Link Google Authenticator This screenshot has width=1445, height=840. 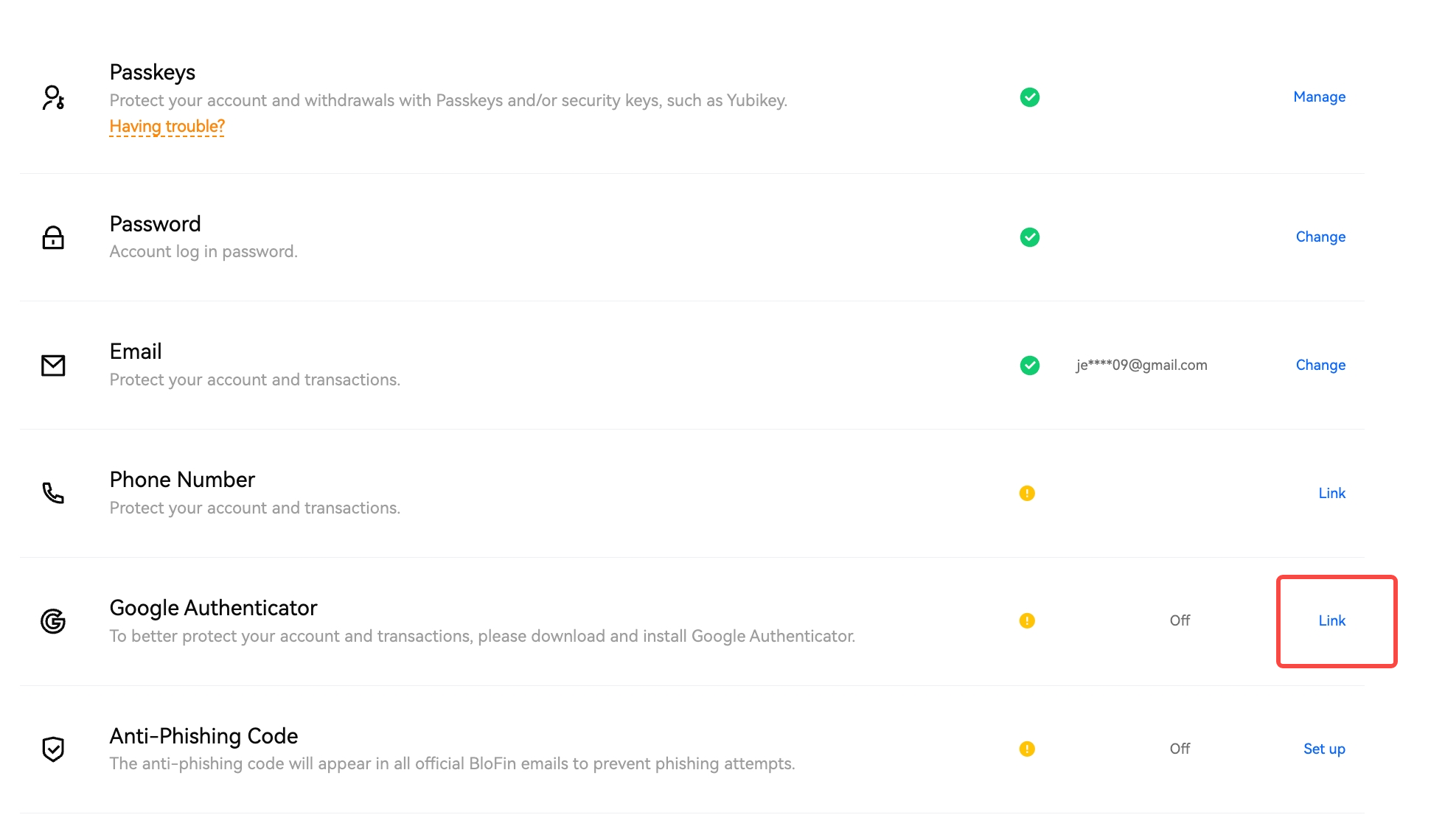coord(1332,620)
